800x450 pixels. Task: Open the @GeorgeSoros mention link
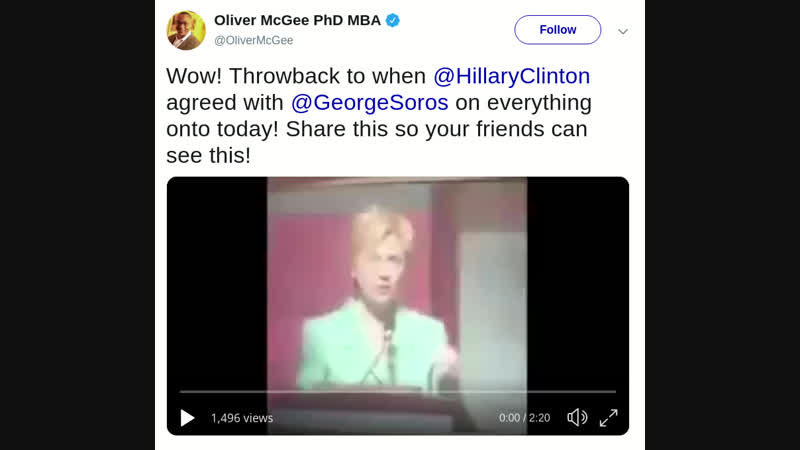coord(369,103)
